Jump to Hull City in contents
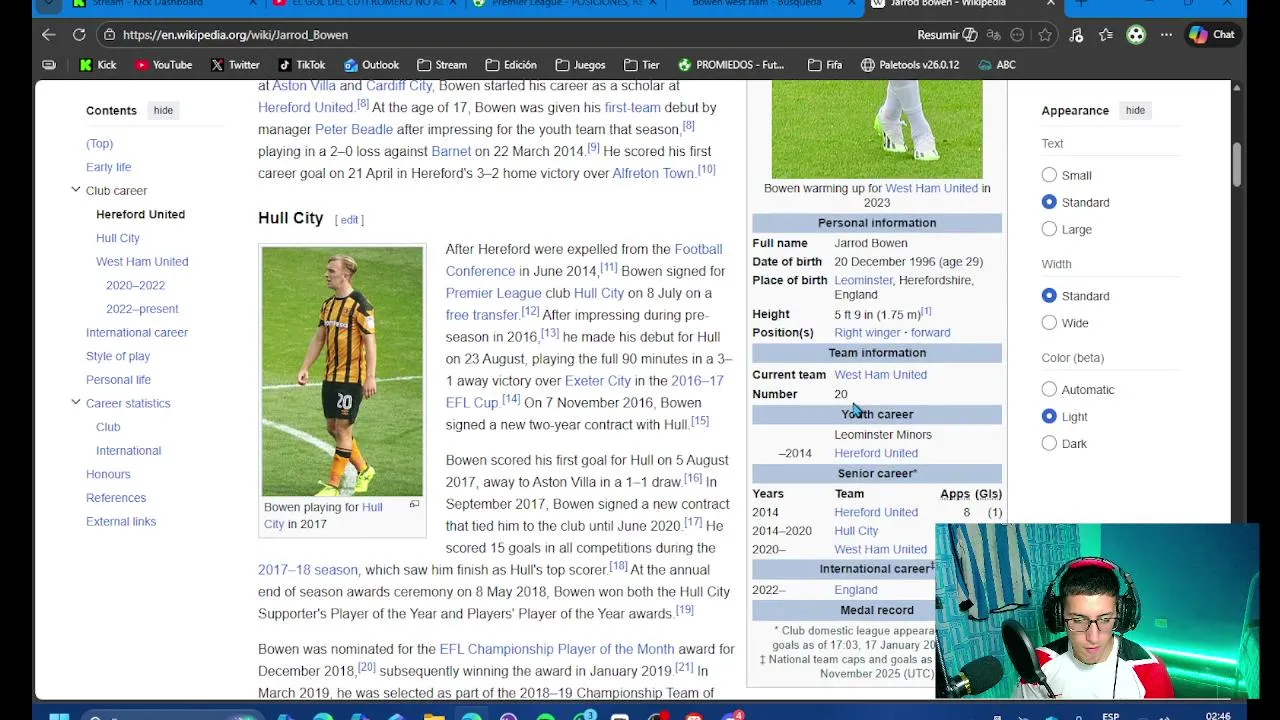This screenshot has height=720, width=1280. (x=118, y=238)
